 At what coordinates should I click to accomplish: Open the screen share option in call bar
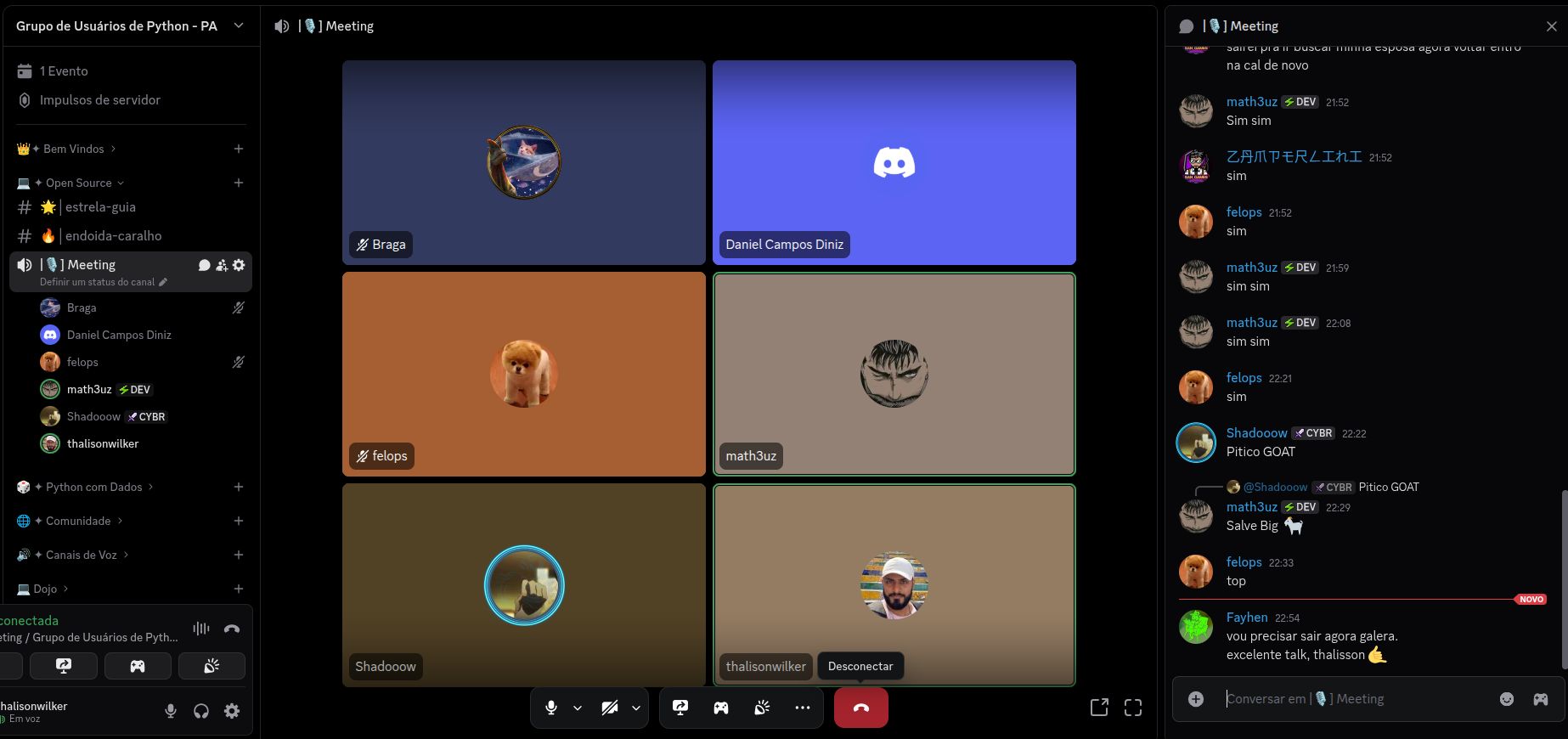680,708
